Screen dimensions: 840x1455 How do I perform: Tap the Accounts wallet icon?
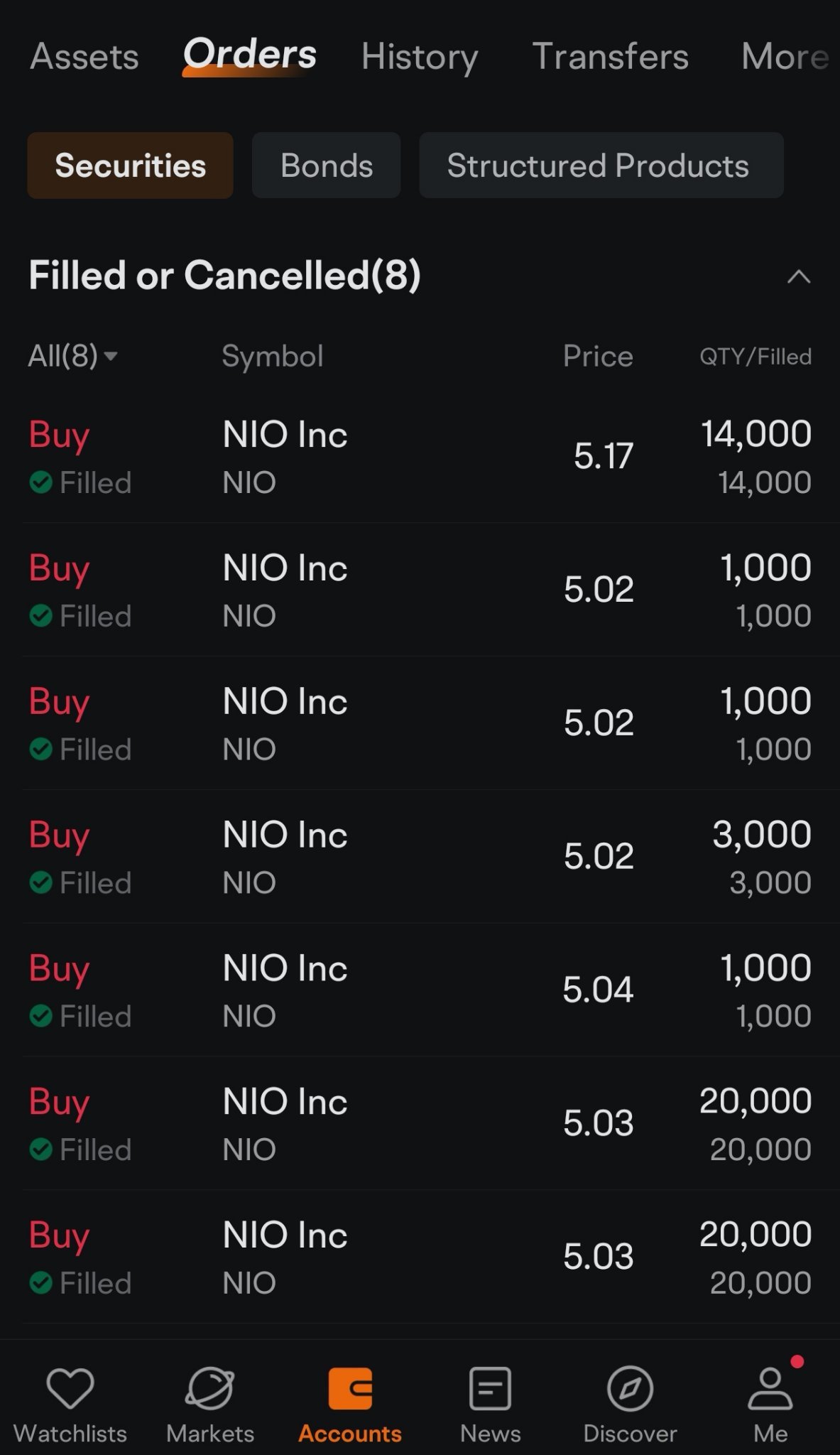pos(350,1388)
